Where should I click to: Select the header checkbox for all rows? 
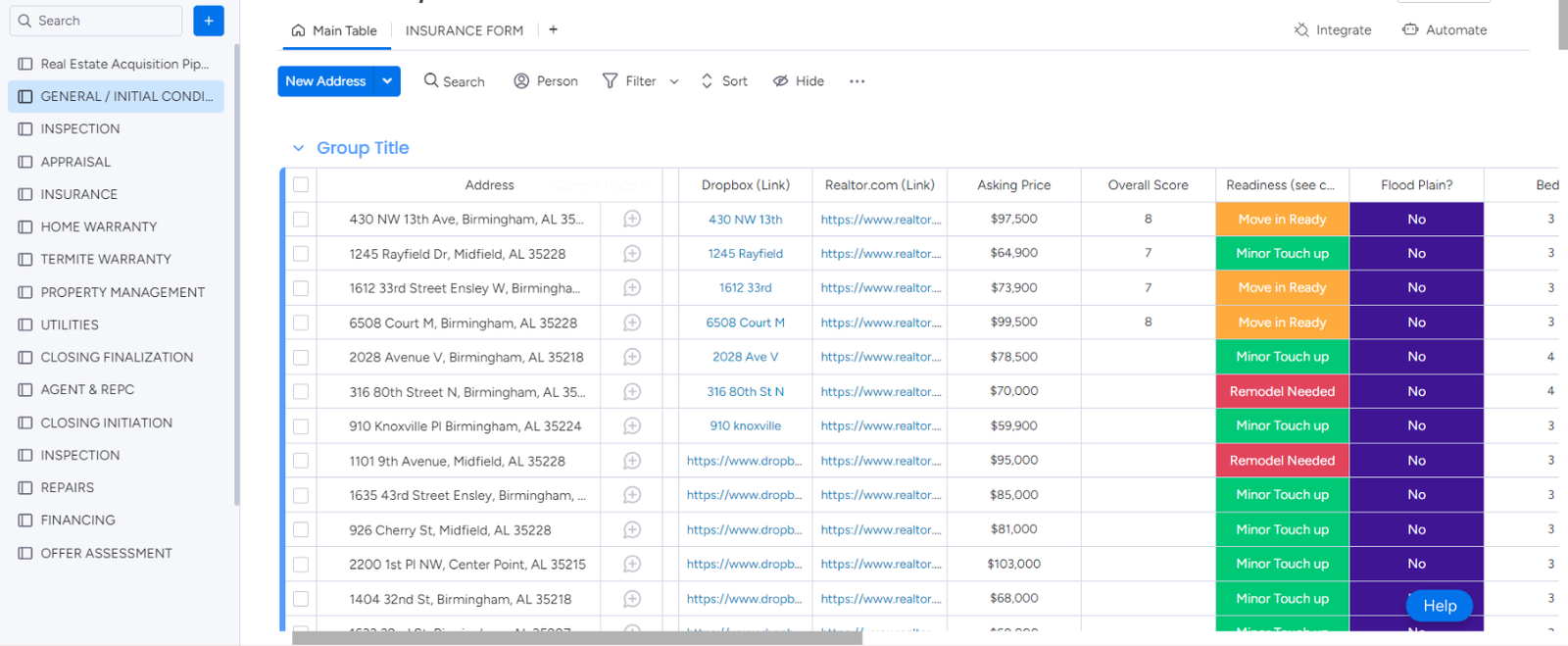pos(301,185)
